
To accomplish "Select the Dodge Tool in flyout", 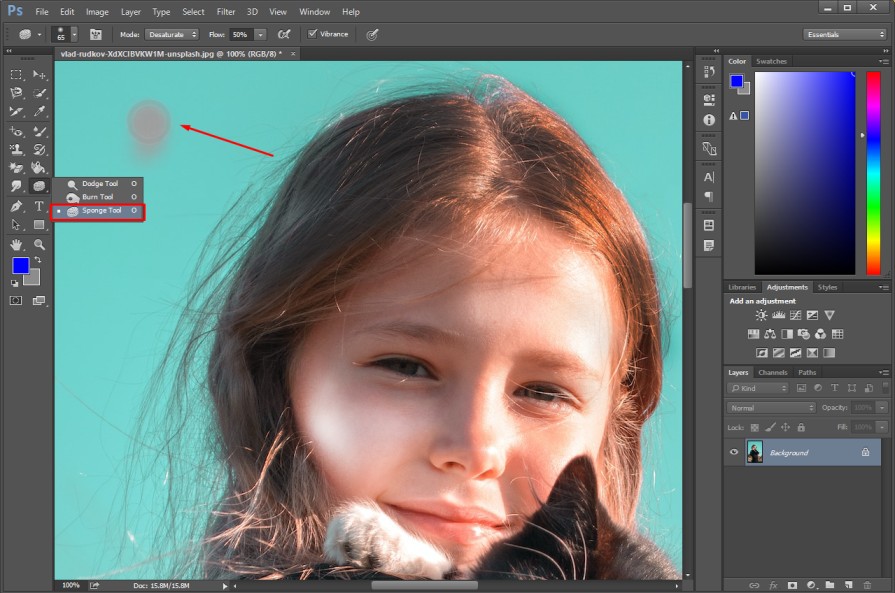I will (x=98, y=184).
